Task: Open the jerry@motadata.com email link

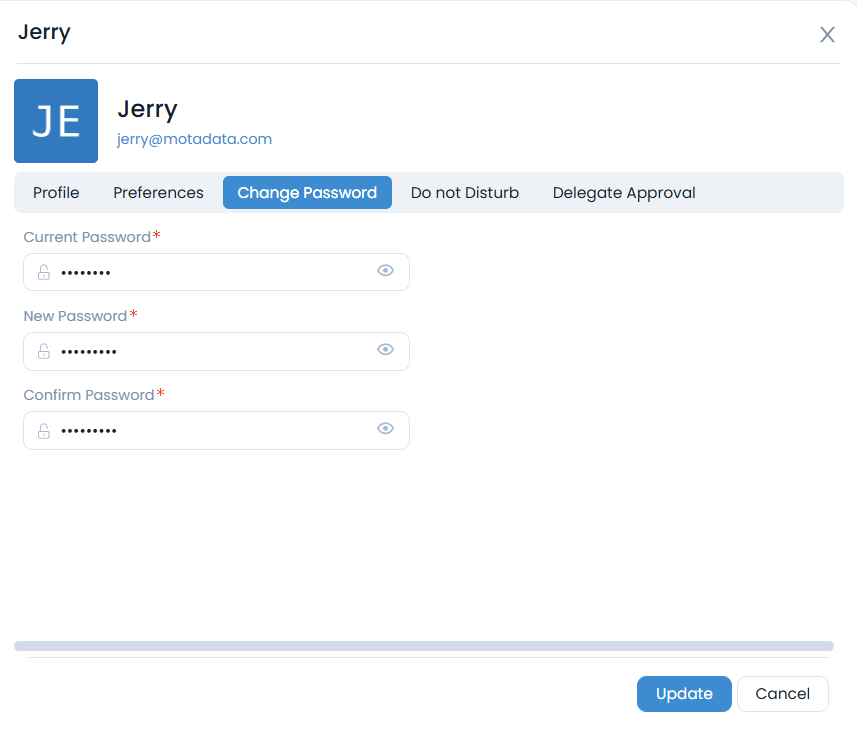Action: pos(195,139)
